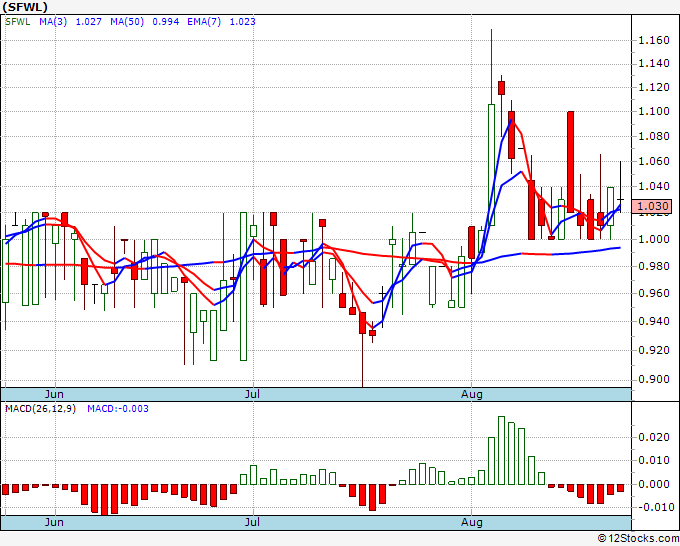
Task: Click the EMA(7) indicator label
Action: [204, 22]
